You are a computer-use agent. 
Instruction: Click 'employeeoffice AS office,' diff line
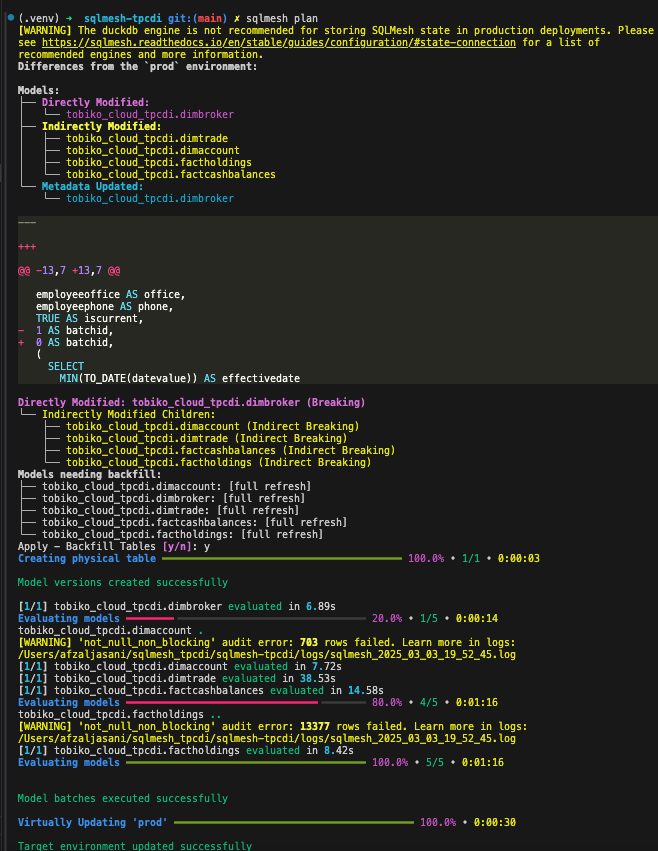[x=111, y=294]
